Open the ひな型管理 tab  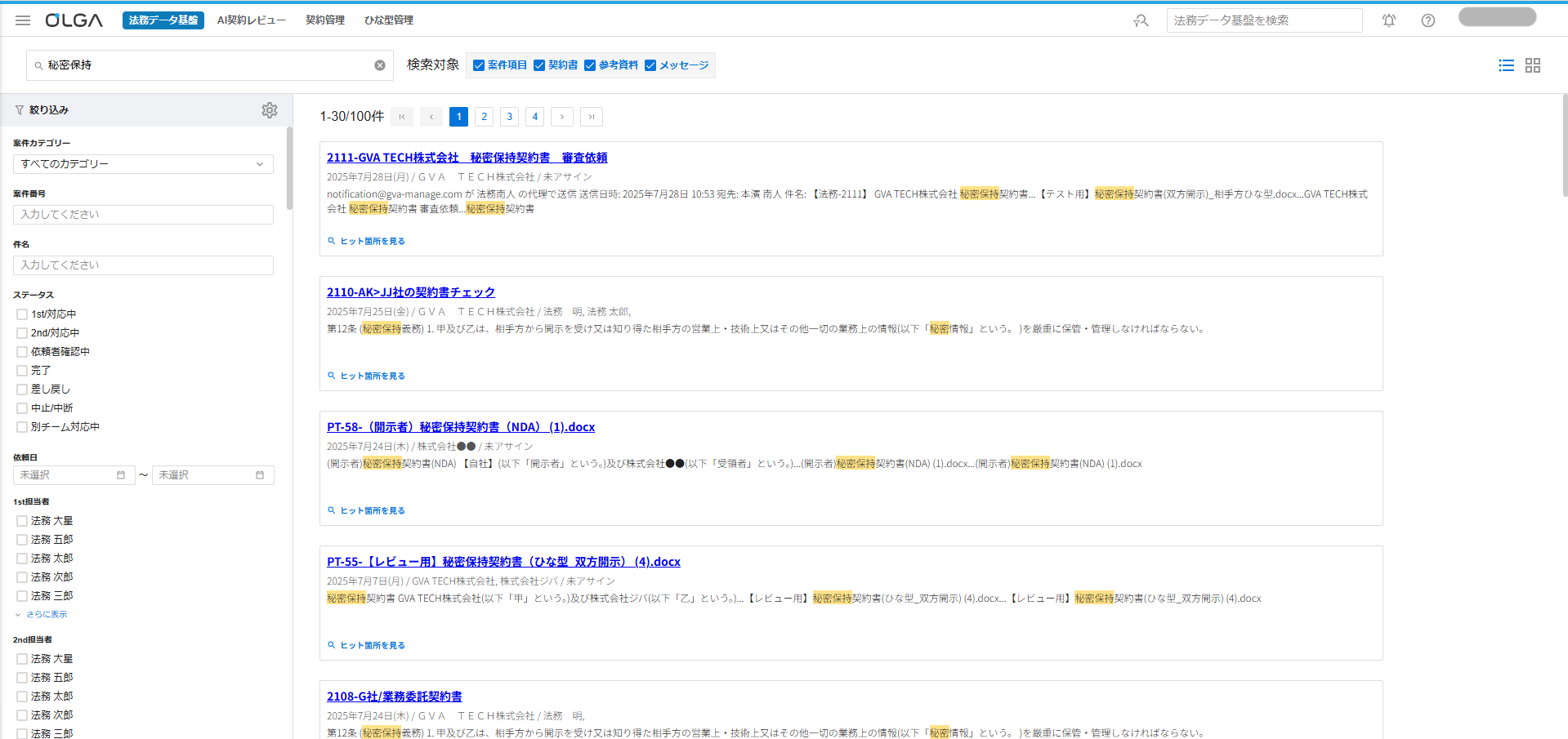pos(389,20)
